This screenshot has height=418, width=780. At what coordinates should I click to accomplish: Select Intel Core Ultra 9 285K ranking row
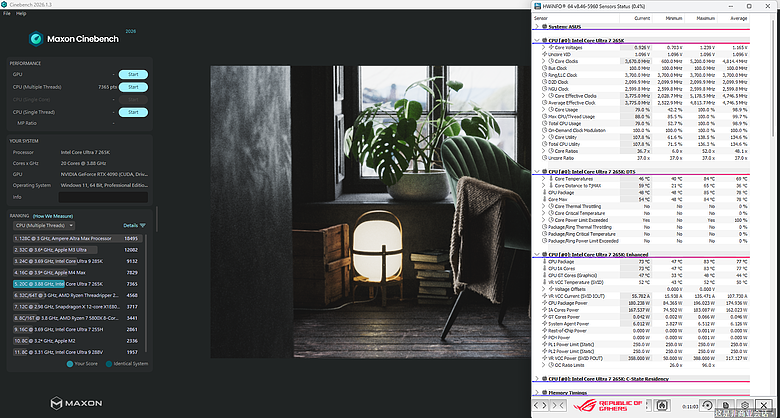tap(78, 261)
